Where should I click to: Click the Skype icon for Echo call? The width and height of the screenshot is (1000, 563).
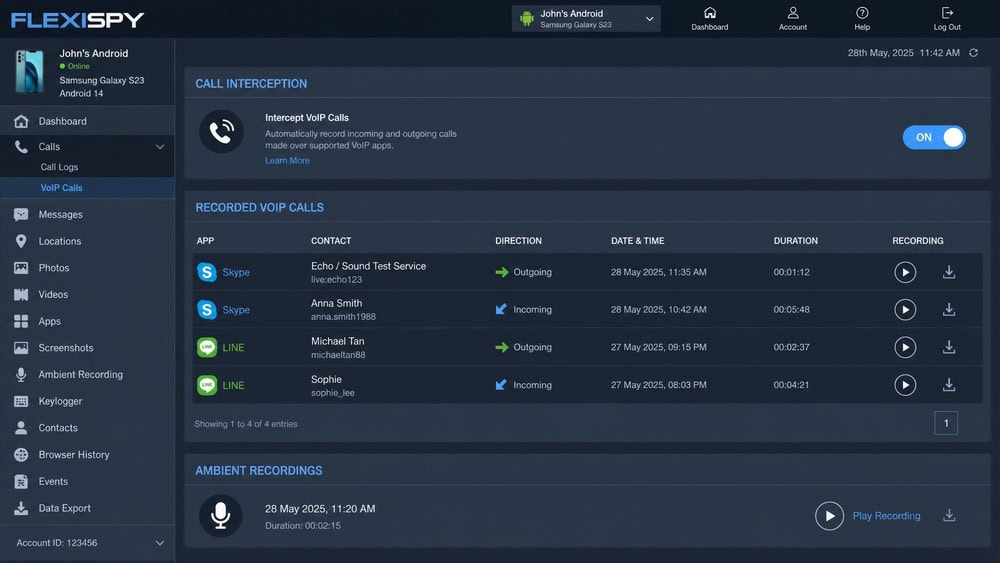207,272
